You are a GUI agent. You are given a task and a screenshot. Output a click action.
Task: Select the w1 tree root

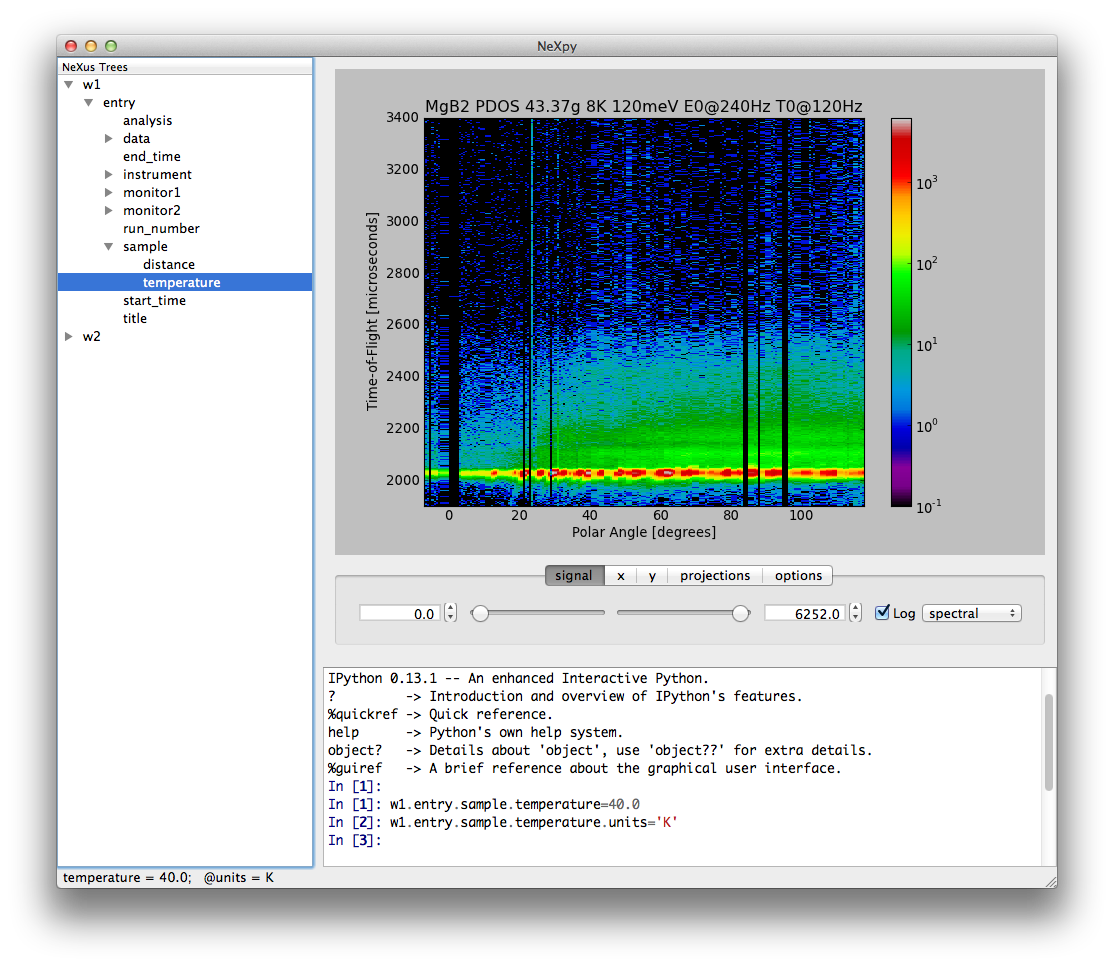click(91, 85)
